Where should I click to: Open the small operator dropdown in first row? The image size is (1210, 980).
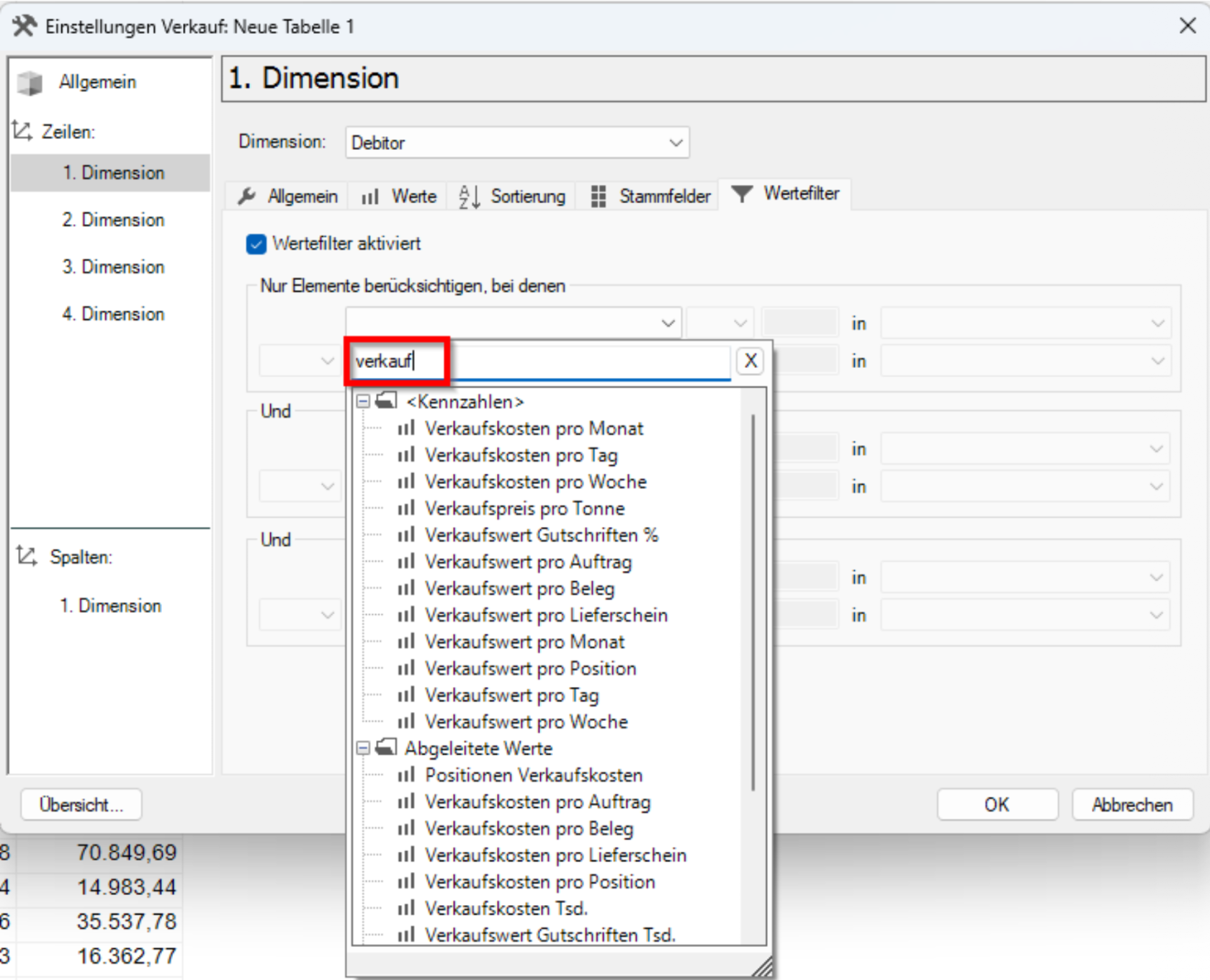(x=720, y=323)
